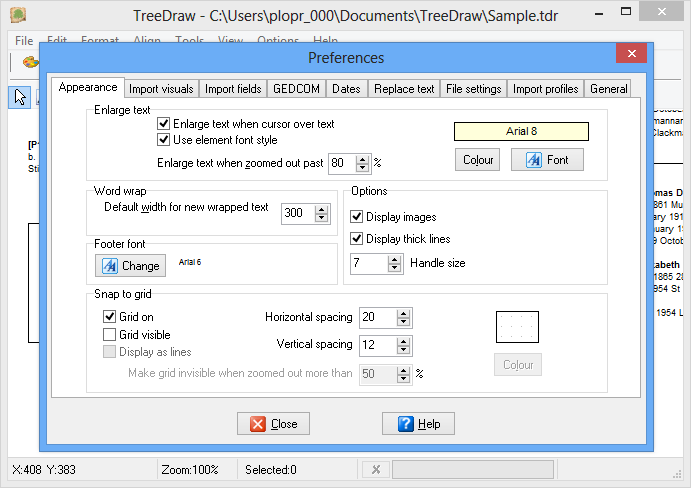Viewport: 691px width, 488px height.
Task: Increase default width for wrapped text
Action: [322, 209]
